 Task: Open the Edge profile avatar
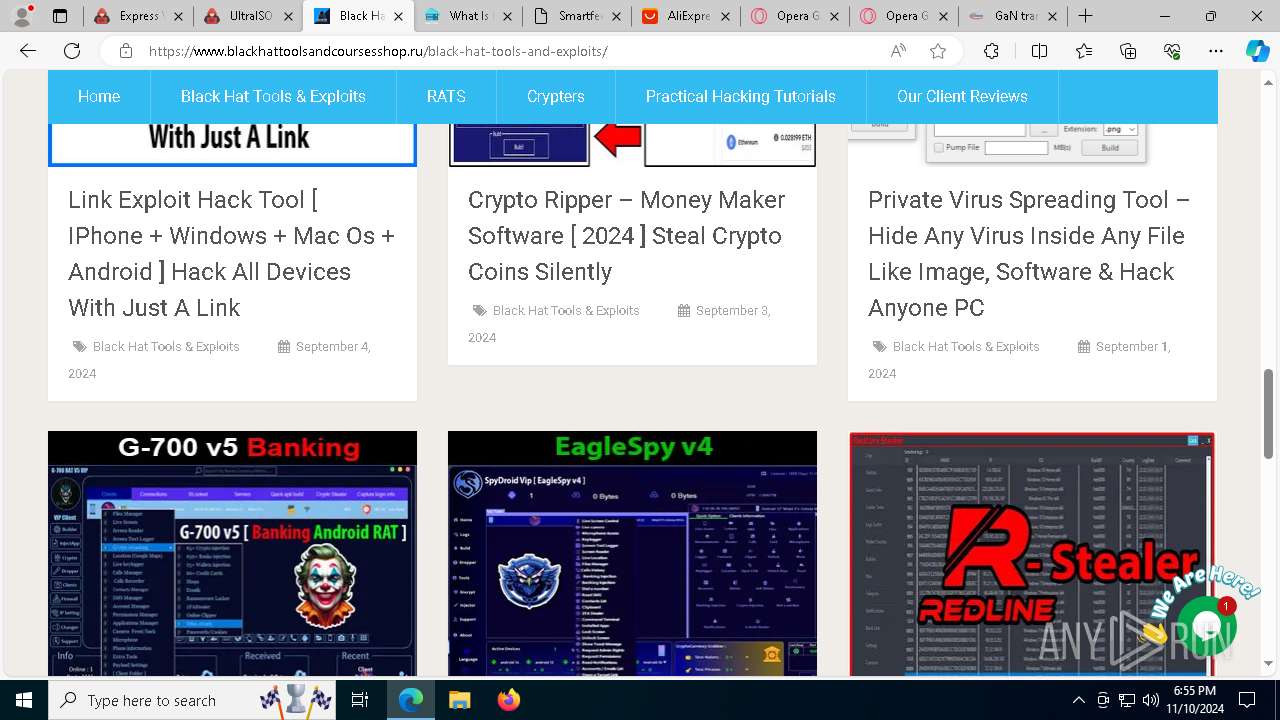point(22,16)
